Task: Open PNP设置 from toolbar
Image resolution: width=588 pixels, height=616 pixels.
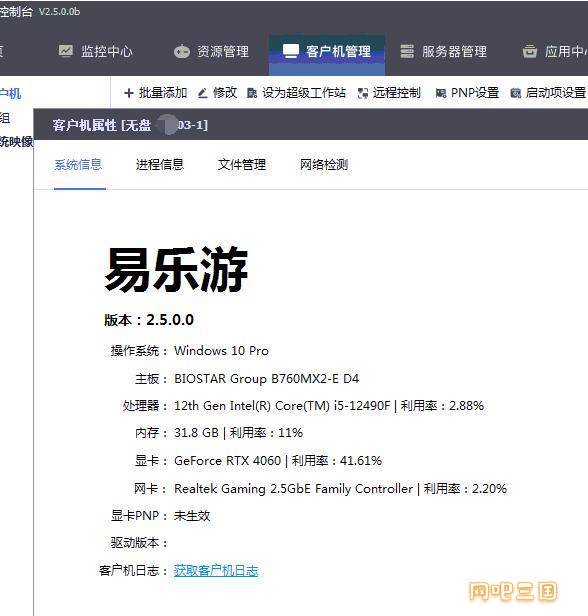Action: [467, 93]
